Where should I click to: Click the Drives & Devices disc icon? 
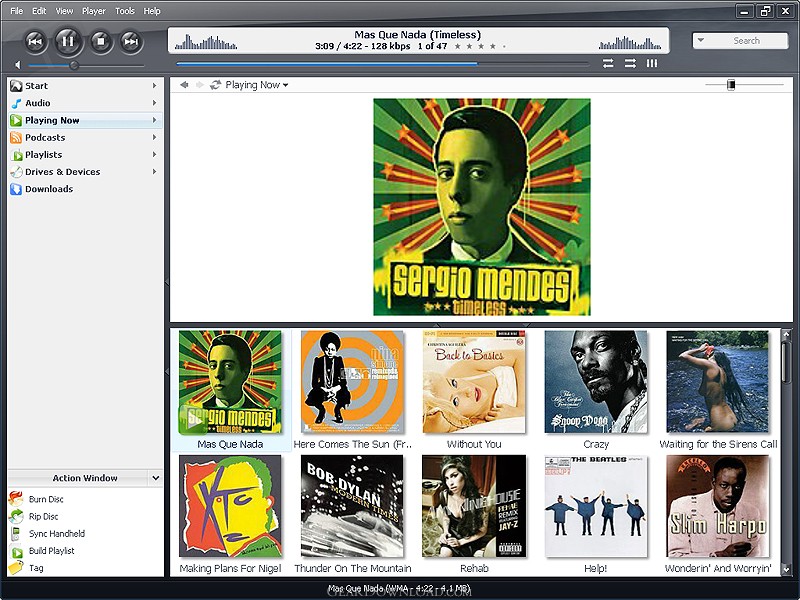click(16, 172)
